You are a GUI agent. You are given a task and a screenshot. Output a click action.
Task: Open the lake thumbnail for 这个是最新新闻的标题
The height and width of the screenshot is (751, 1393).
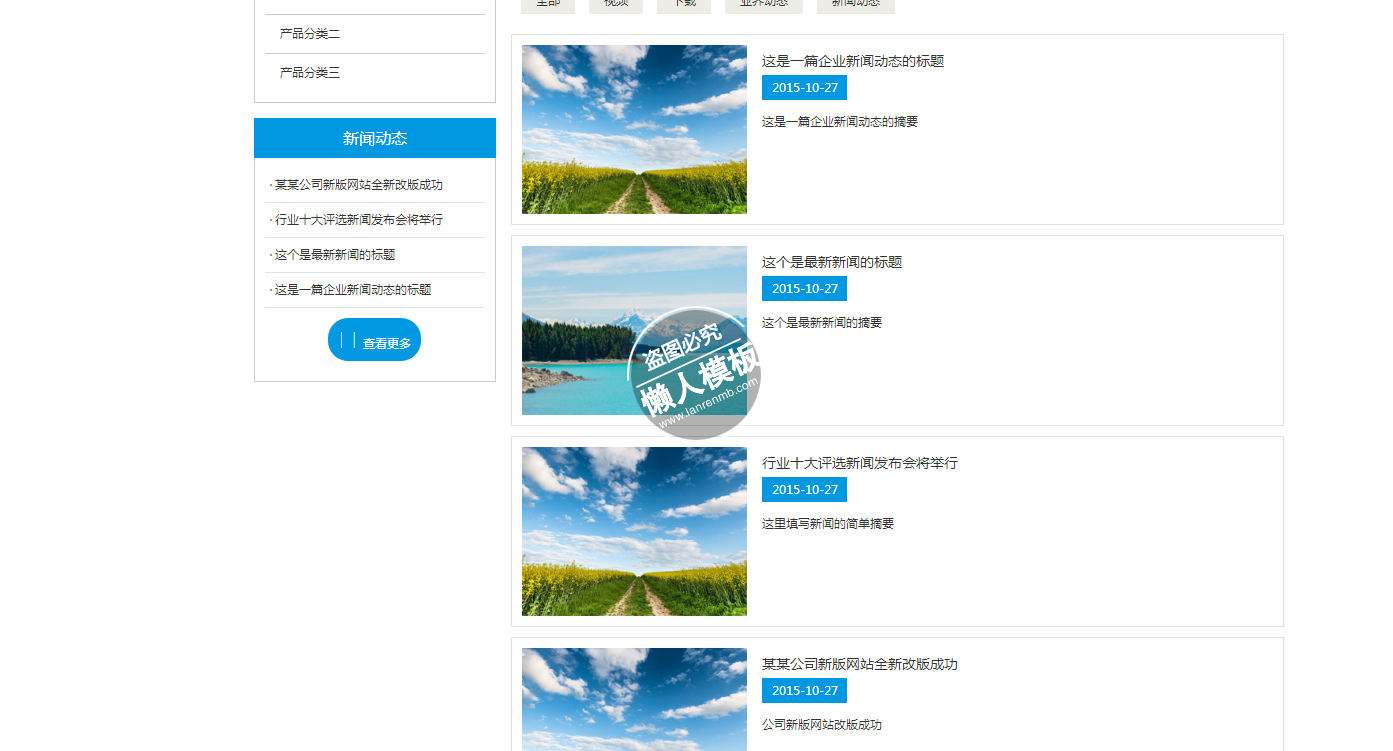(x=634, y=330)
